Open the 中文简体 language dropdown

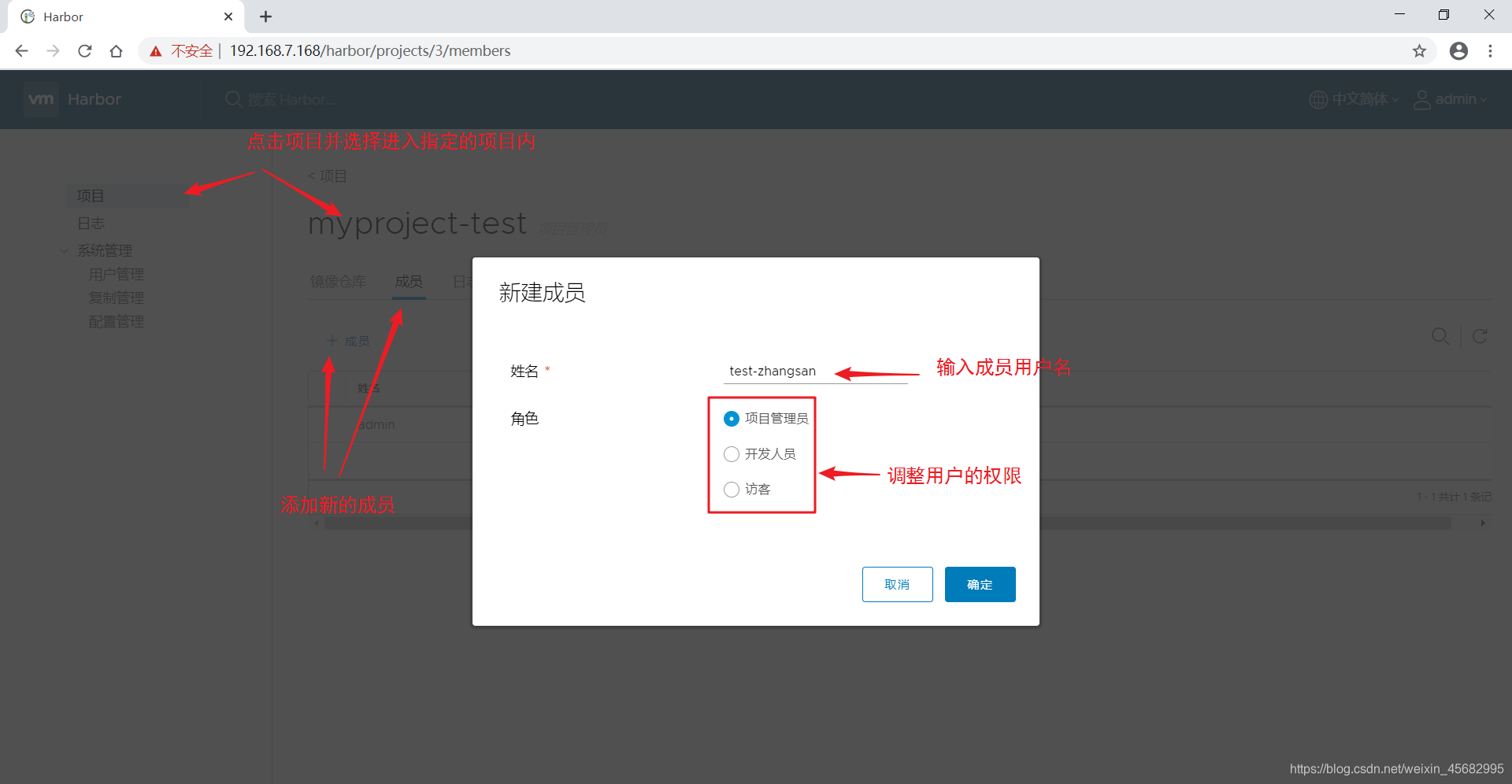(1365, 99)
